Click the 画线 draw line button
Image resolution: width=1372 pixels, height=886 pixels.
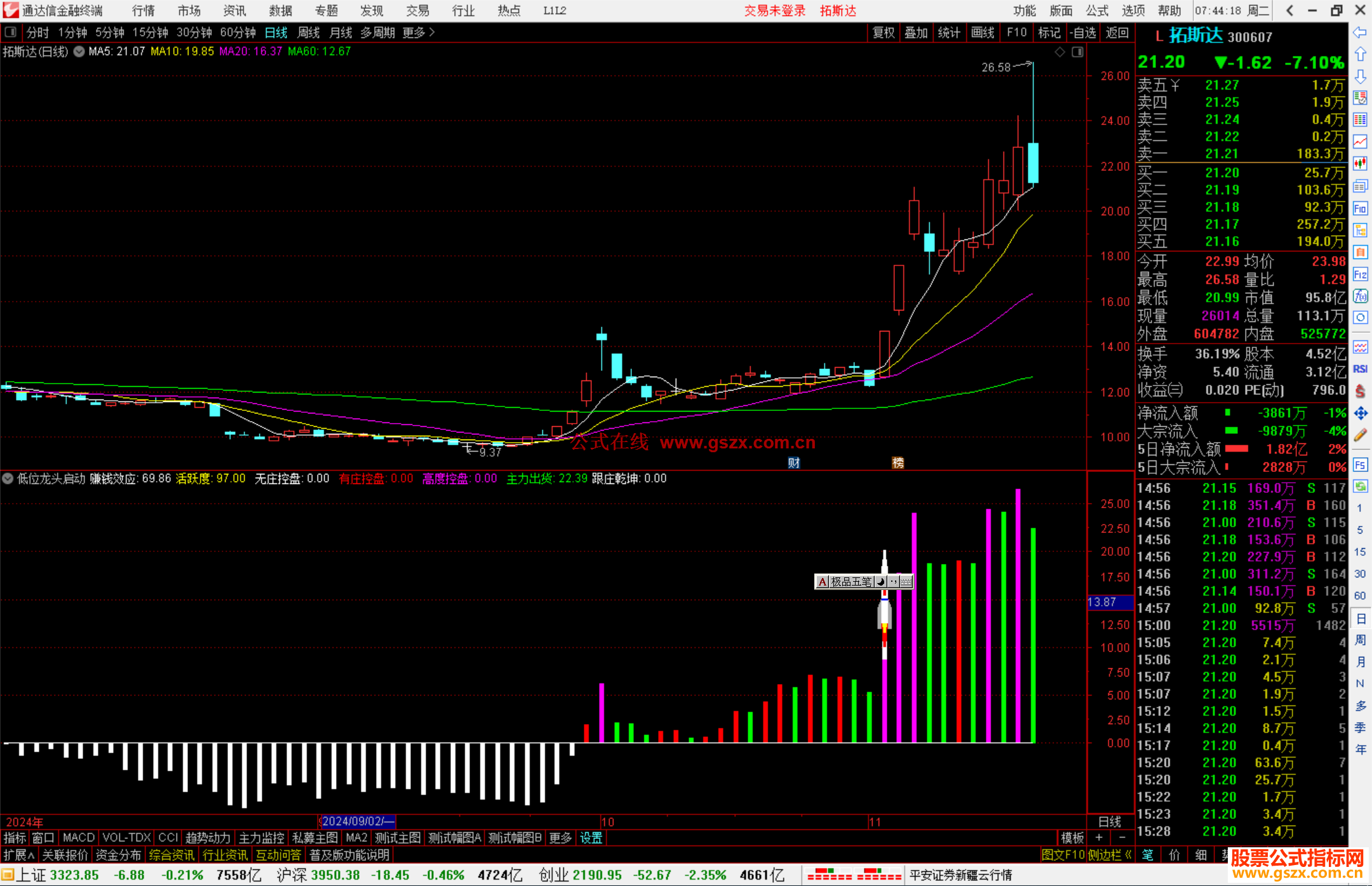click(x=983, y=32)
